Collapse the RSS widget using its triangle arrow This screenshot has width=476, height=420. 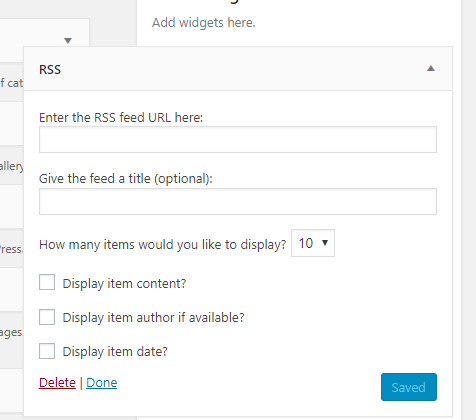point(431,69)
